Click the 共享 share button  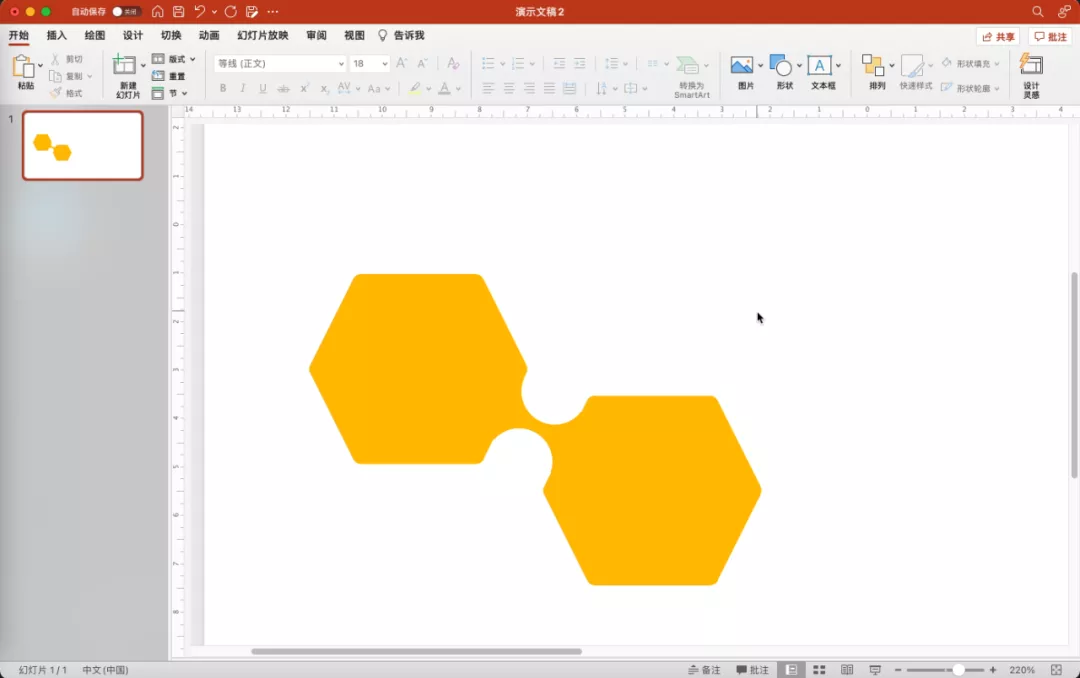(x=998, y=37)
